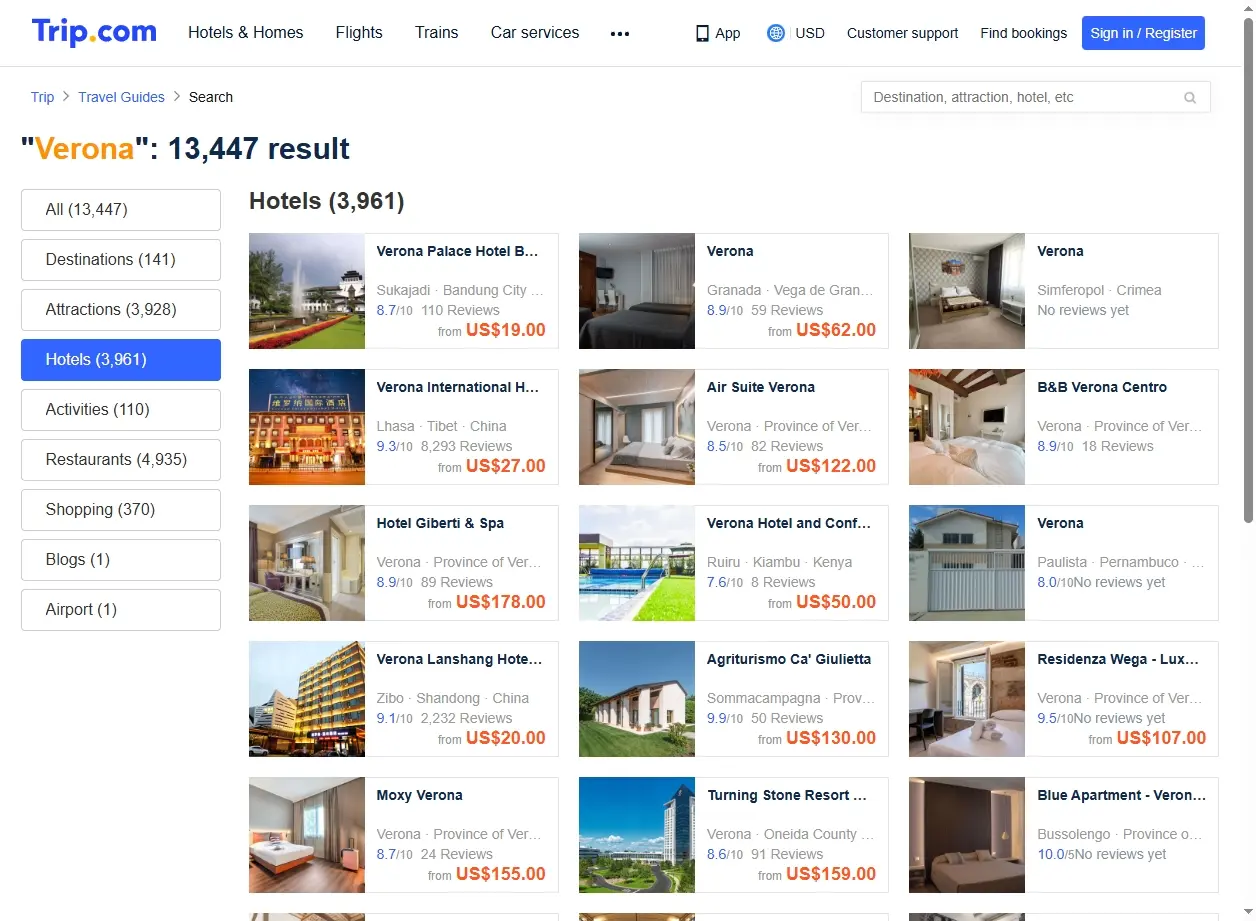Select the Blogs (1) filter
The width and height of the screenshot is (1256, 921).
tap(121, 560)
